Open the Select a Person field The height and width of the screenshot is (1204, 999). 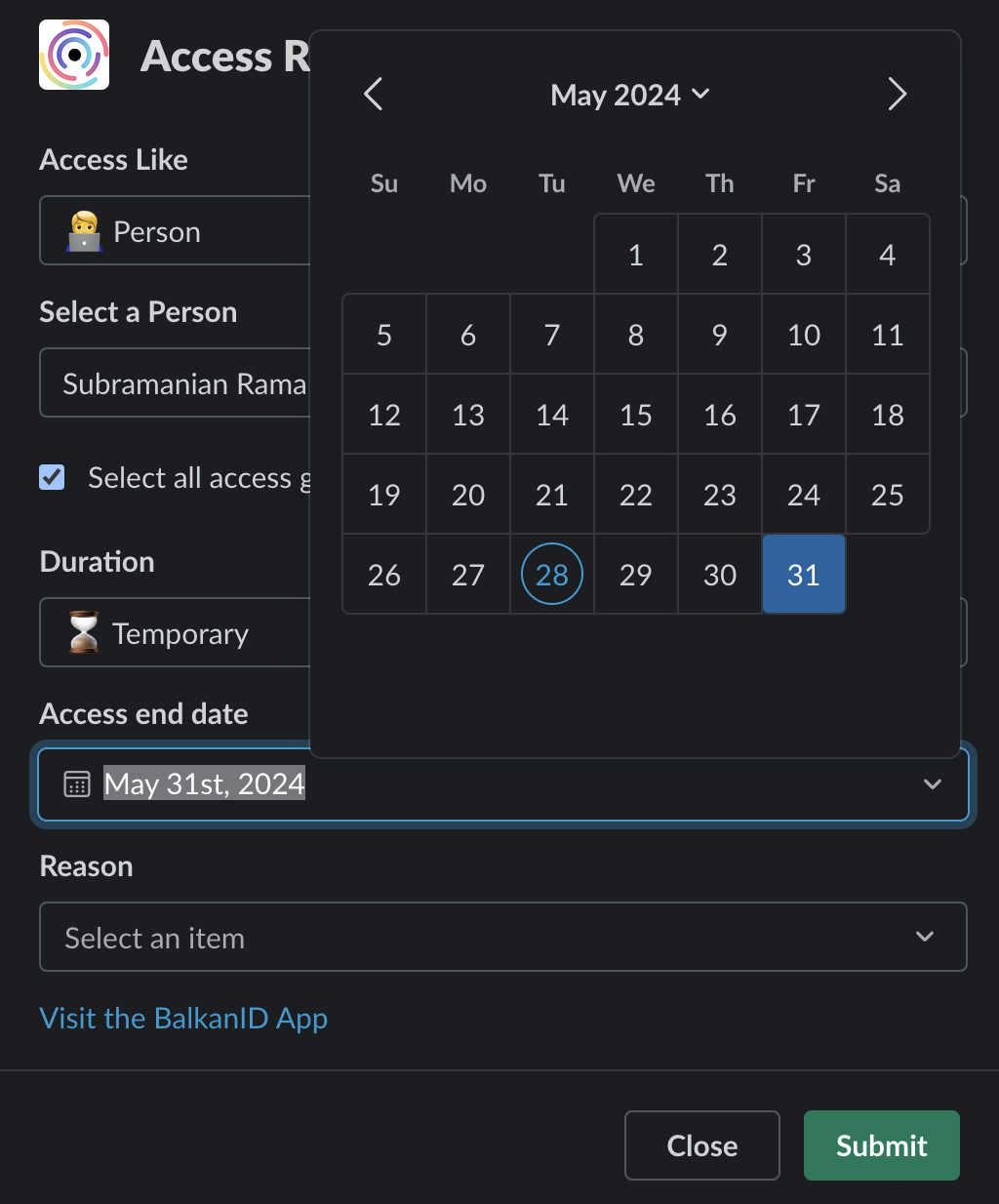tap(176, 383)
